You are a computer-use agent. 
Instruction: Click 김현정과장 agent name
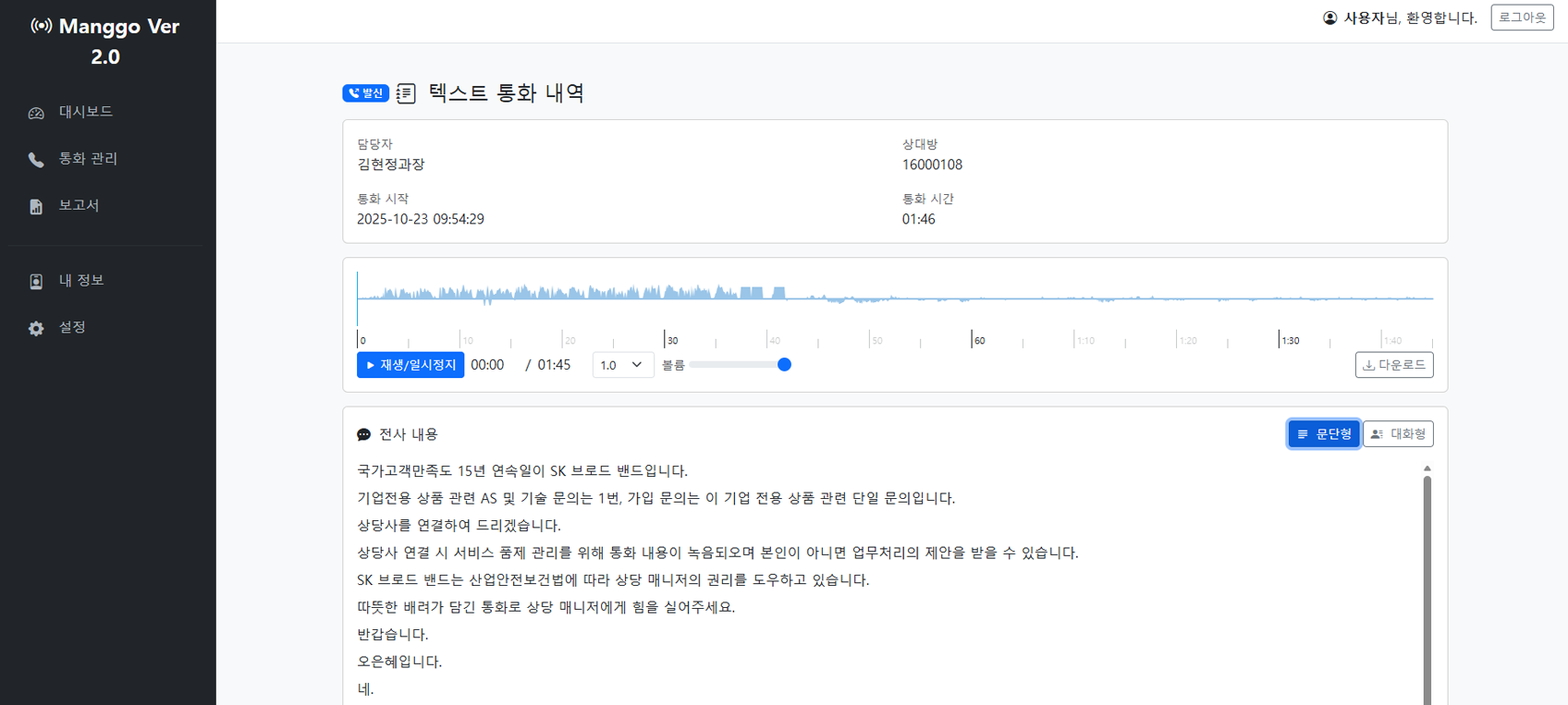(391, 164)
